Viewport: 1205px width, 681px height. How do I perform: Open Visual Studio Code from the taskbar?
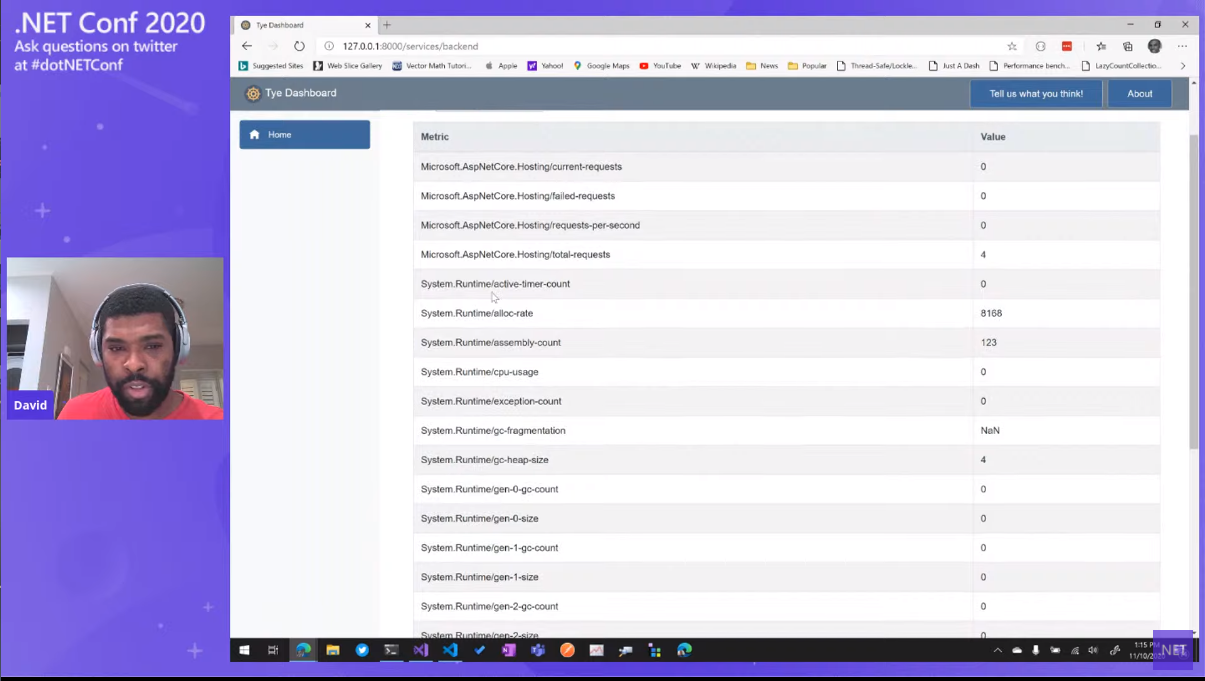click(450, 650)
